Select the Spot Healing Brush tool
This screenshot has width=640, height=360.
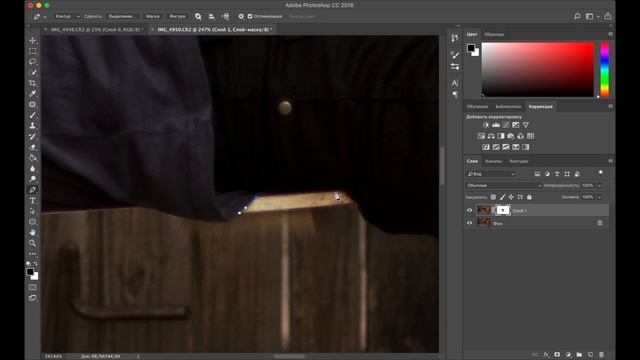tap(32, 104)
